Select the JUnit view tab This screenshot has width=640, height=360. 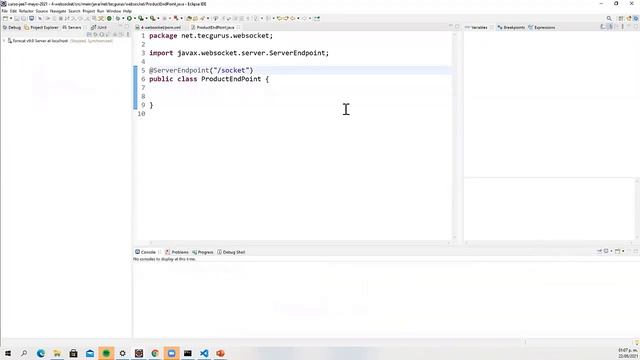click(x=99, y=27)
